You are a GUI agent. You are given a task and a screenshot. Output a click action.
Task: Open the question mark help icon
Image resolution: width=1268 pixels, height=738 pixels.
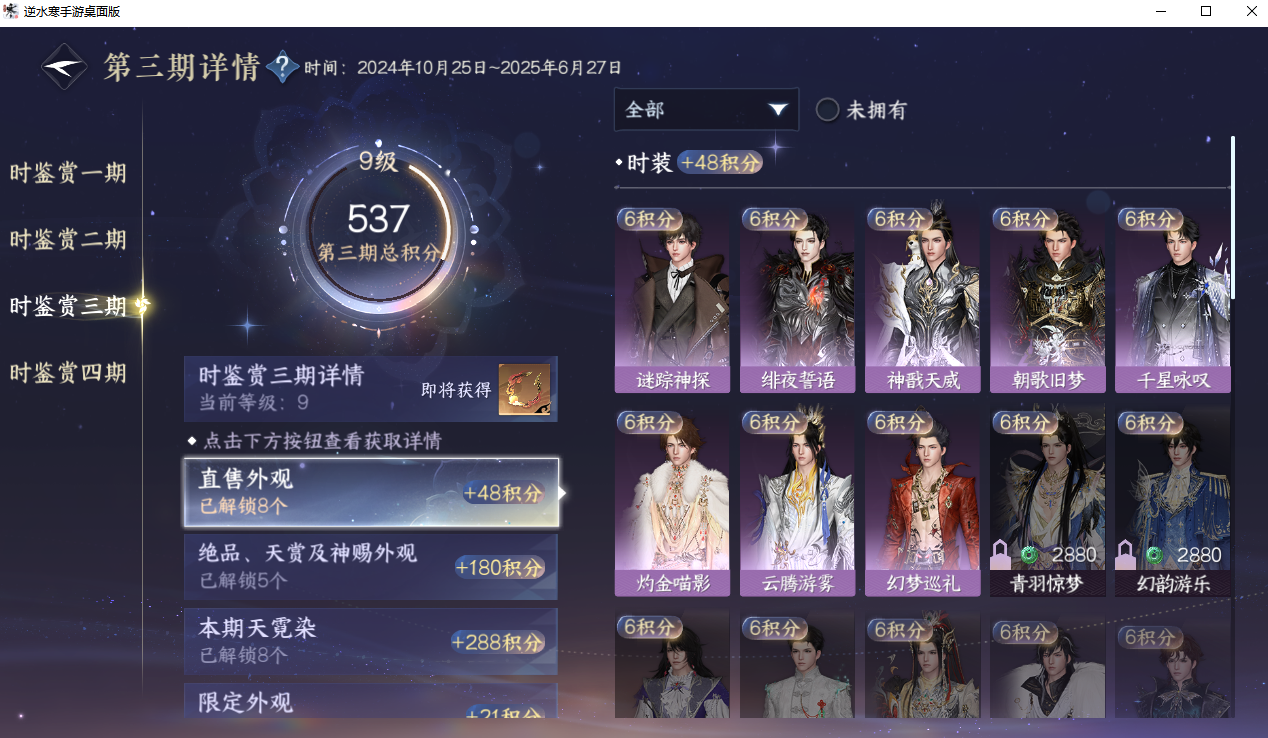(283, 67)
